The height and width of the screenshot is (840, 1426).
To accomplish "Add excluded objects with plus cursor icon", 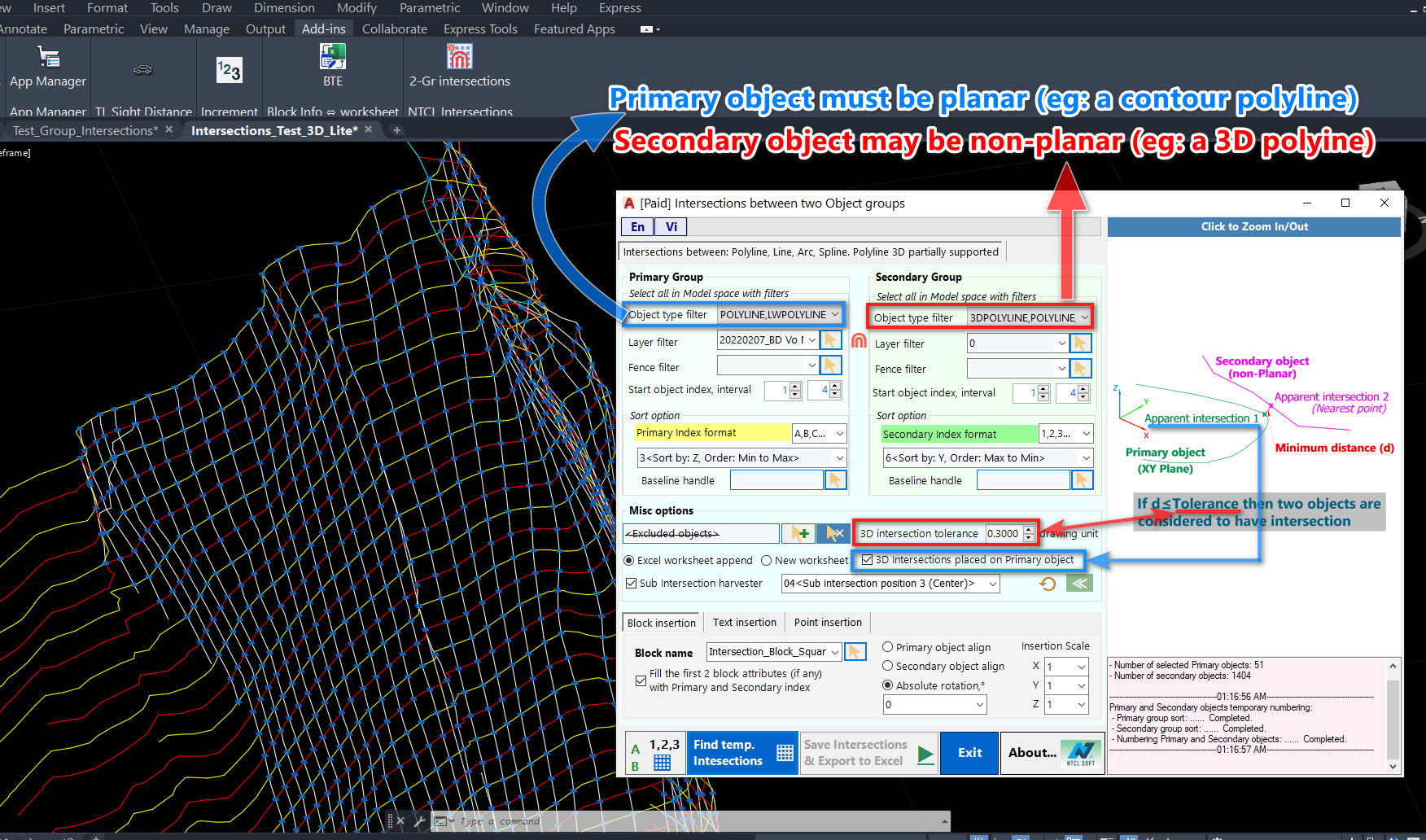I will point(798,533).
